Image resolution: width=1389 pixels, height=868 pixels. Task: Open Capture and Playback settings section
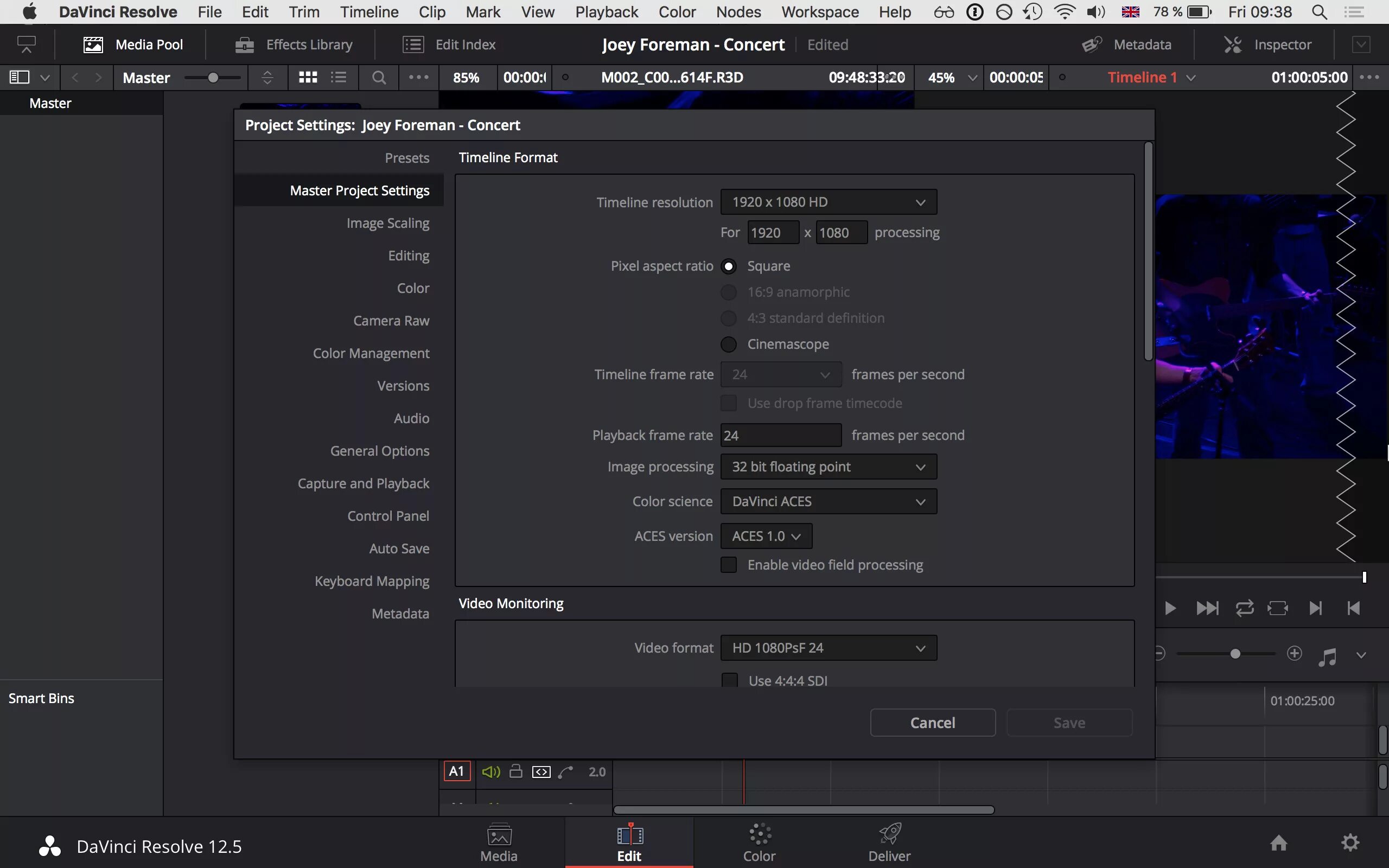click(x=364, y=484)
